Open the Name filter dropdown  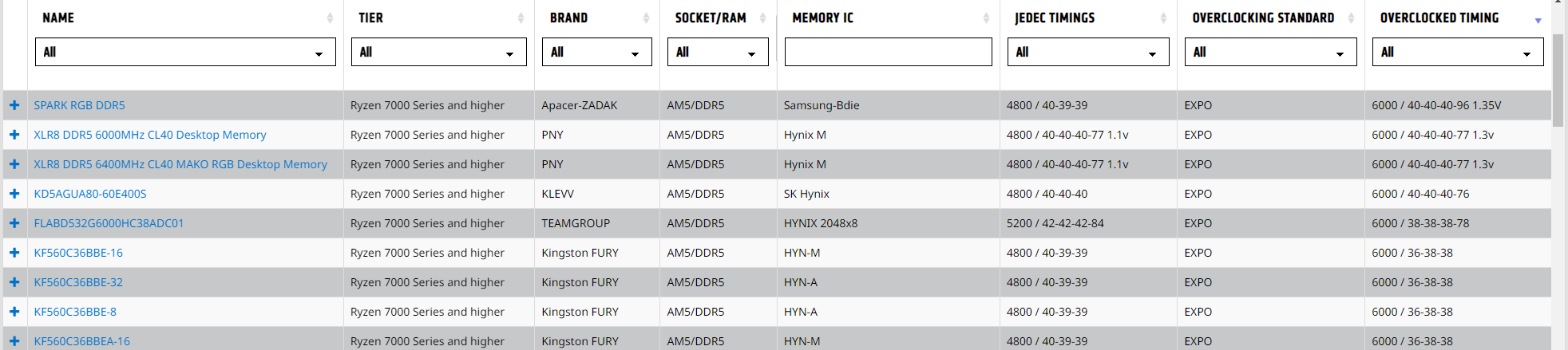point(185,52)
